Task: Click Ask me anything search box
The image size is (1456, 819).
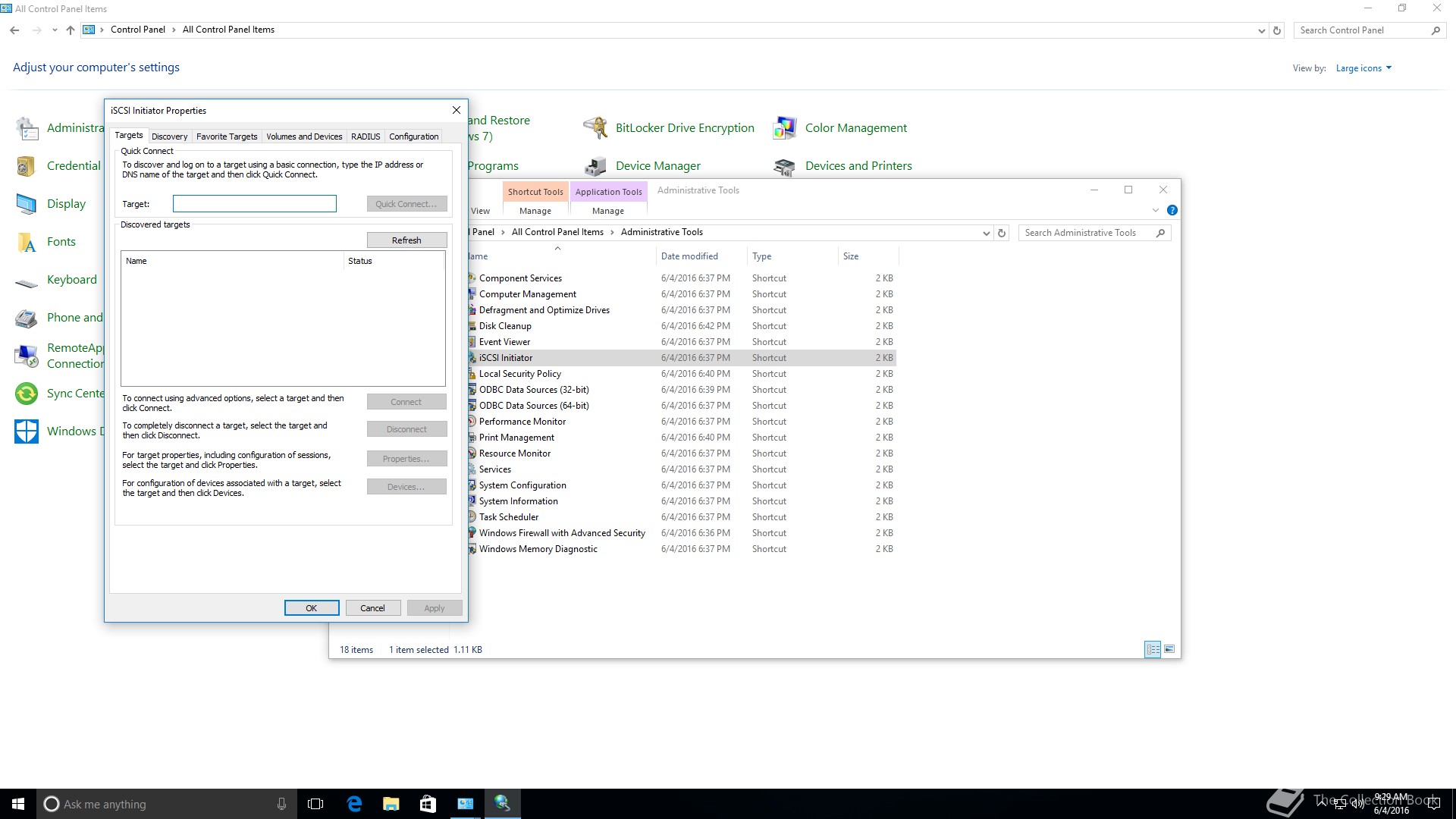Action: click(167, 804)
